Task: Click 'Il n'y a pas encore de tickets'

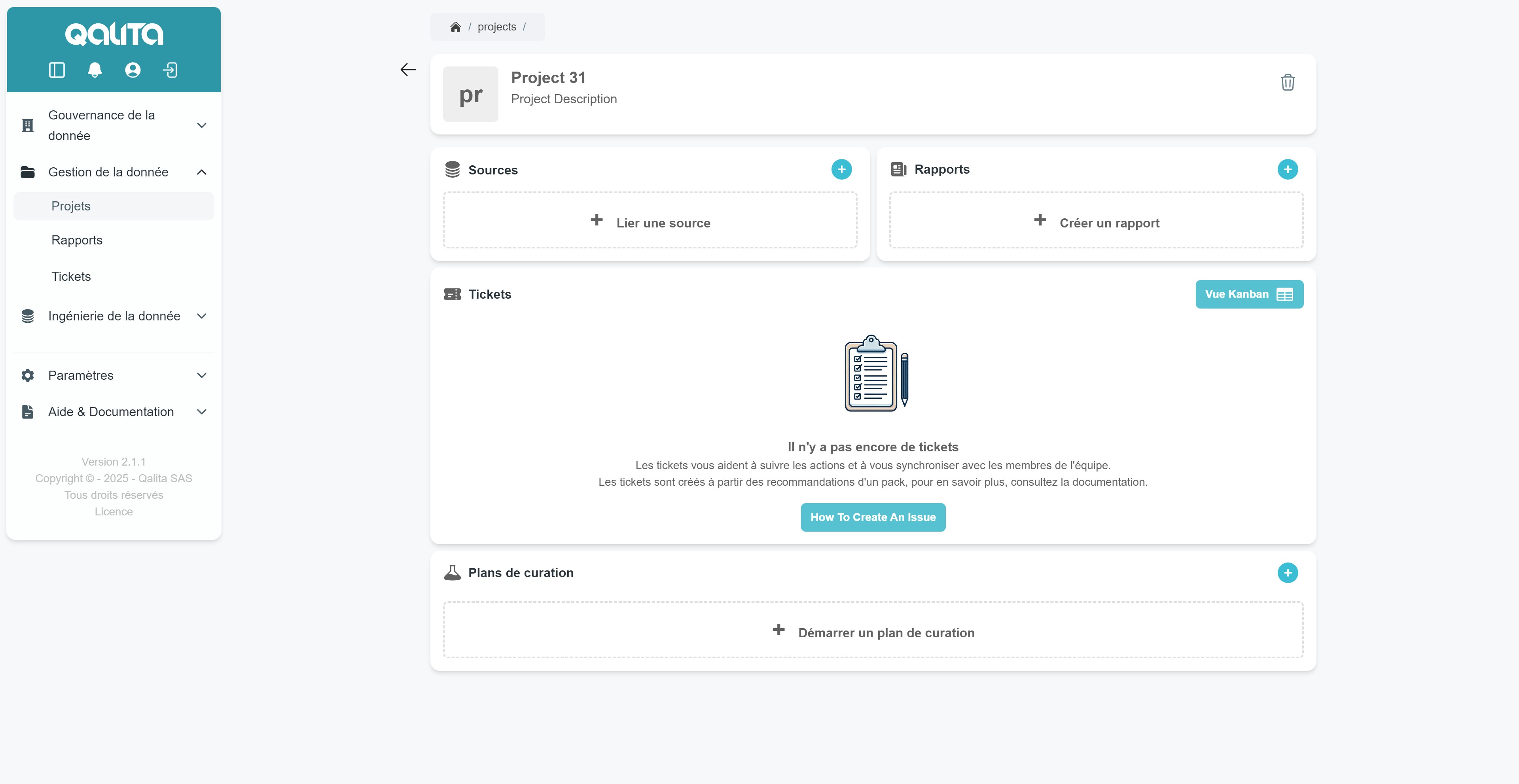Action: 873,447
